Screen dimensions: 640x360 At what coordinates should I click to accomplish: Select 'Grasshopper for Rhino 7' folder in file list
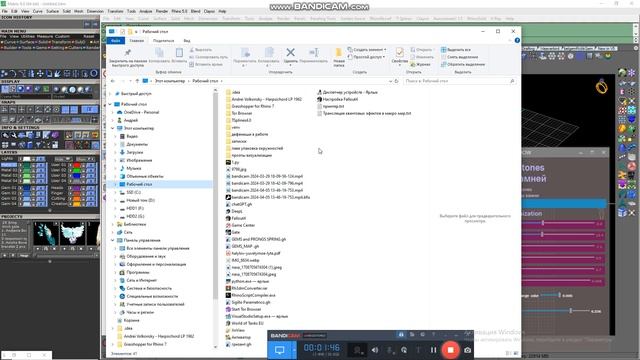tap(250, 106)
